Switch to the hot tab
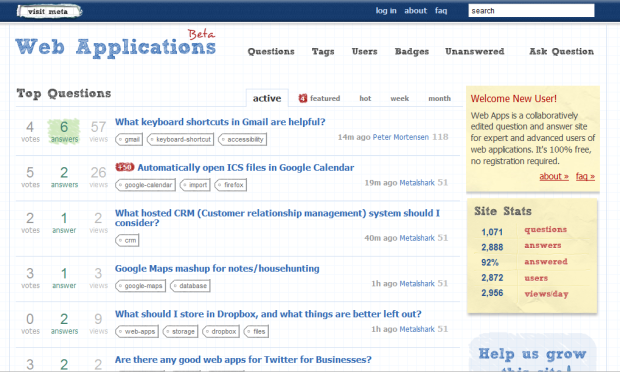 click(x=365, y=98)
